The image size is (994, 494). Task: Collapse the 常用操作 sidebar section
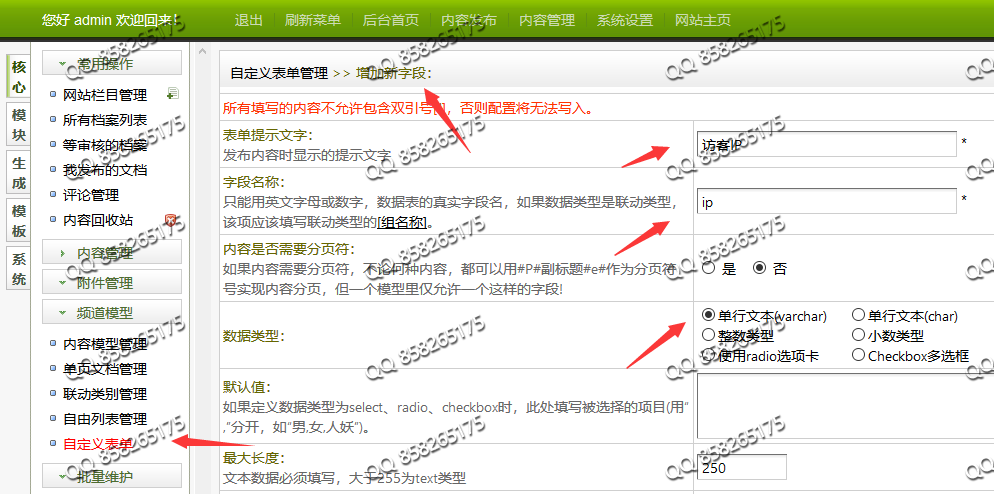pos(112,63)
